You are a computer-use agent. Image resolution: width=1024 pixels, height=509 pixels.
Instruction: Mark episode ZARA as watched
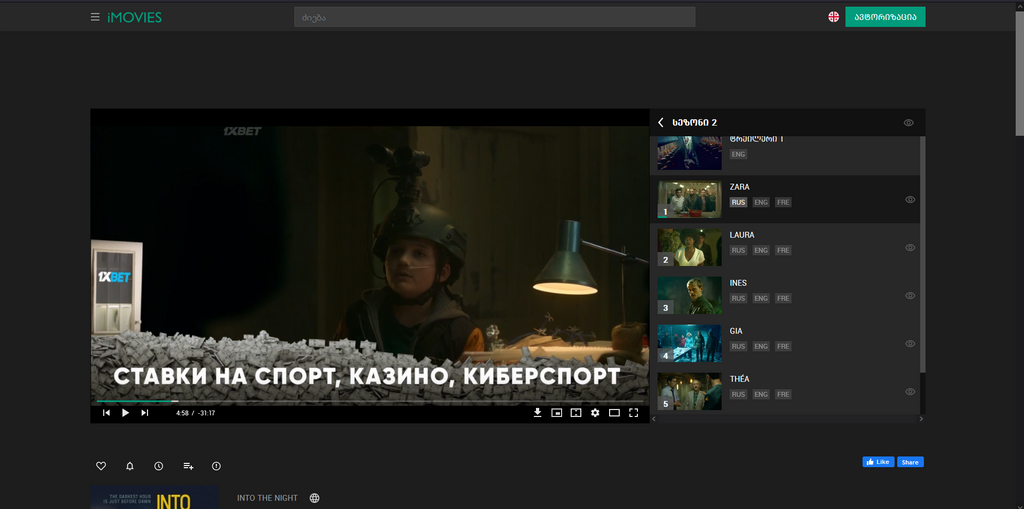point(910,199)
